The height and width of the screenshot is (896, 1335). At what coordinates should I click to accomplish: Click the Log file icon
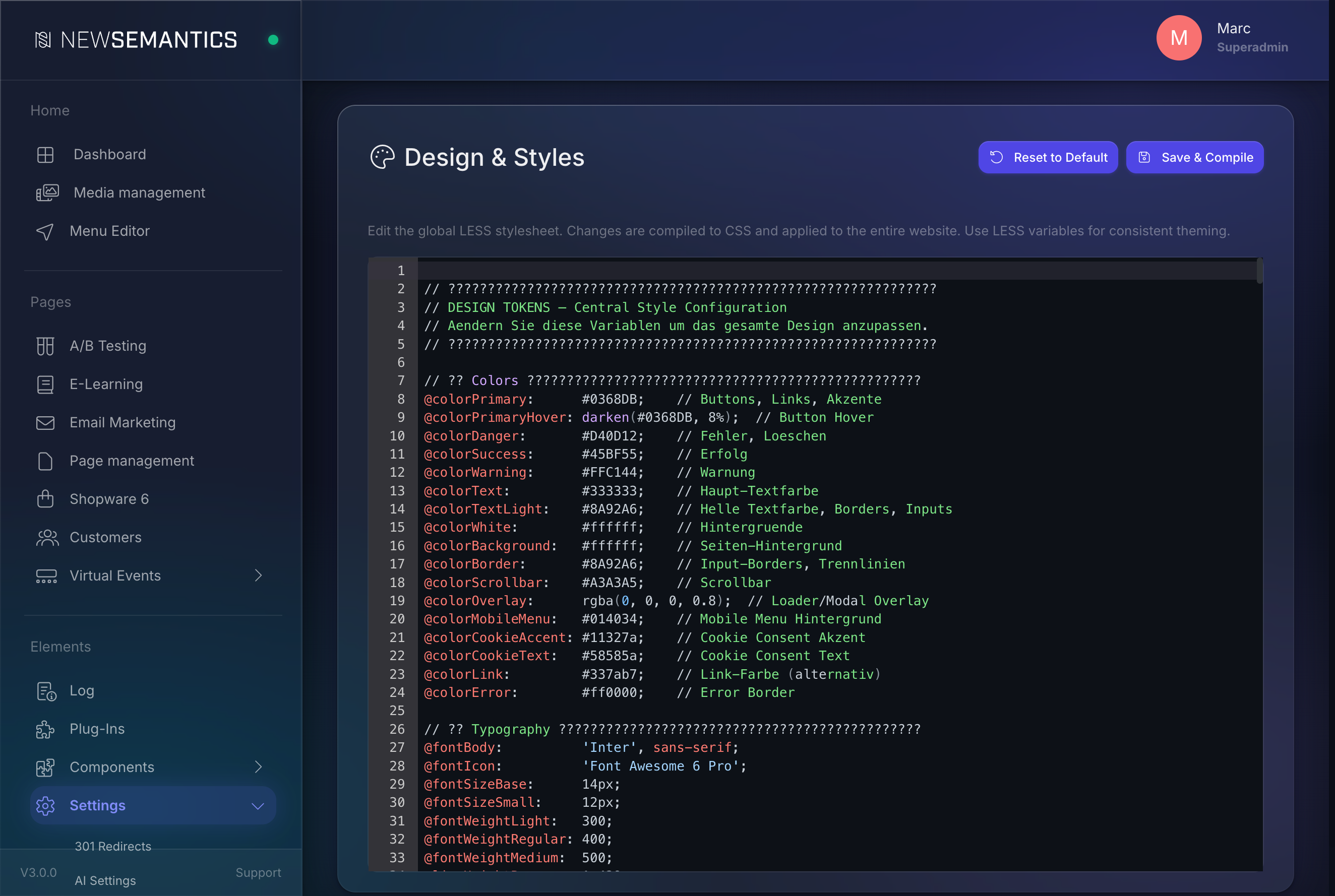point(46,691)
